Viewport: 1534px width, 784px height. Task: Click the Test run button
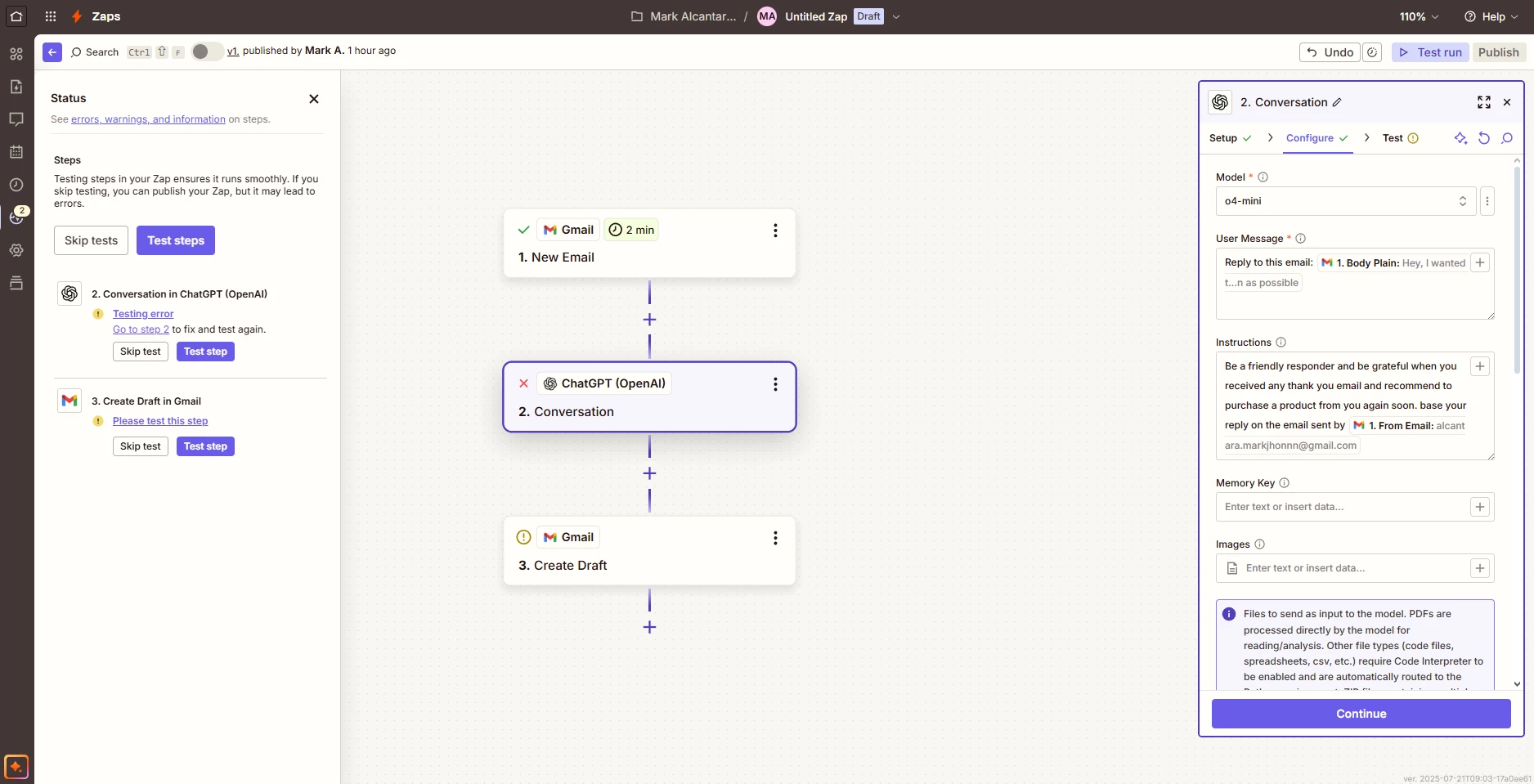[1431, 52]
